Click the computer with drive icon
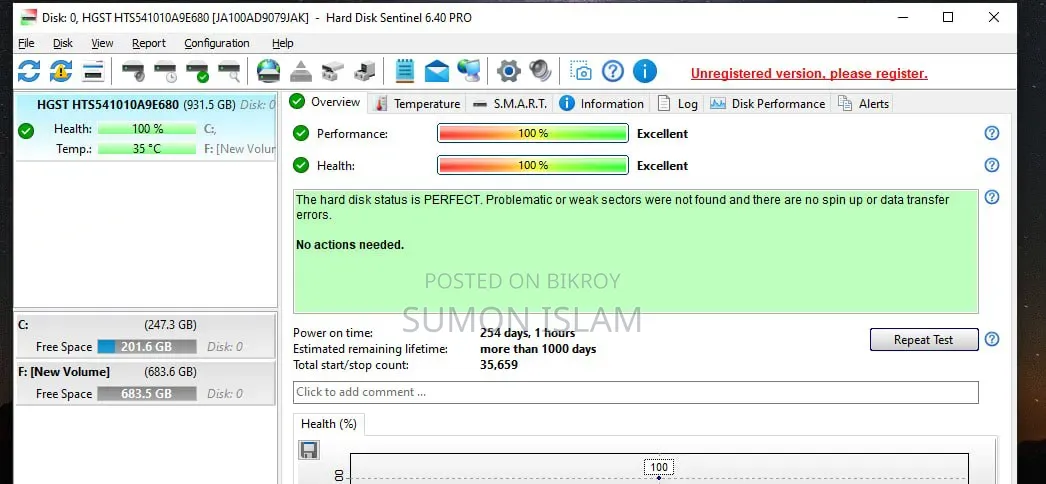Screen dimensions: 1046x484 (x=365, y=71)
